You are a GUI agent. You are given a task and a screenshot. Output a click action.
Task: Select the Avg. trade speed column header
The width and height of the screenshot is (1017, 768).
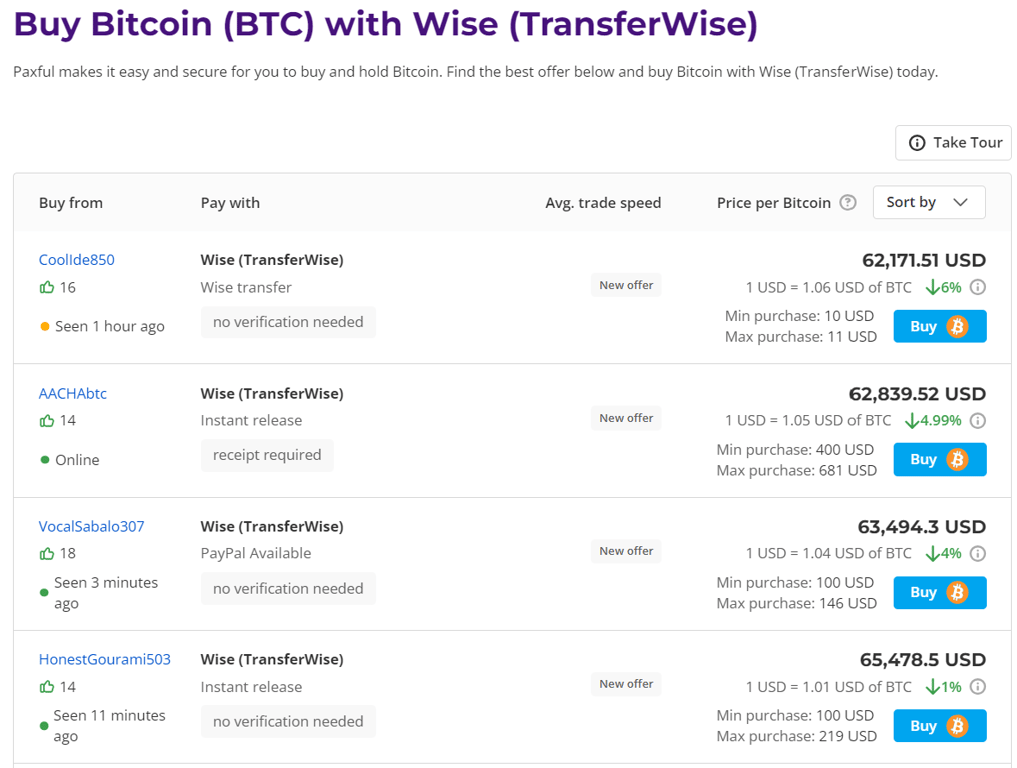point(603,202)
